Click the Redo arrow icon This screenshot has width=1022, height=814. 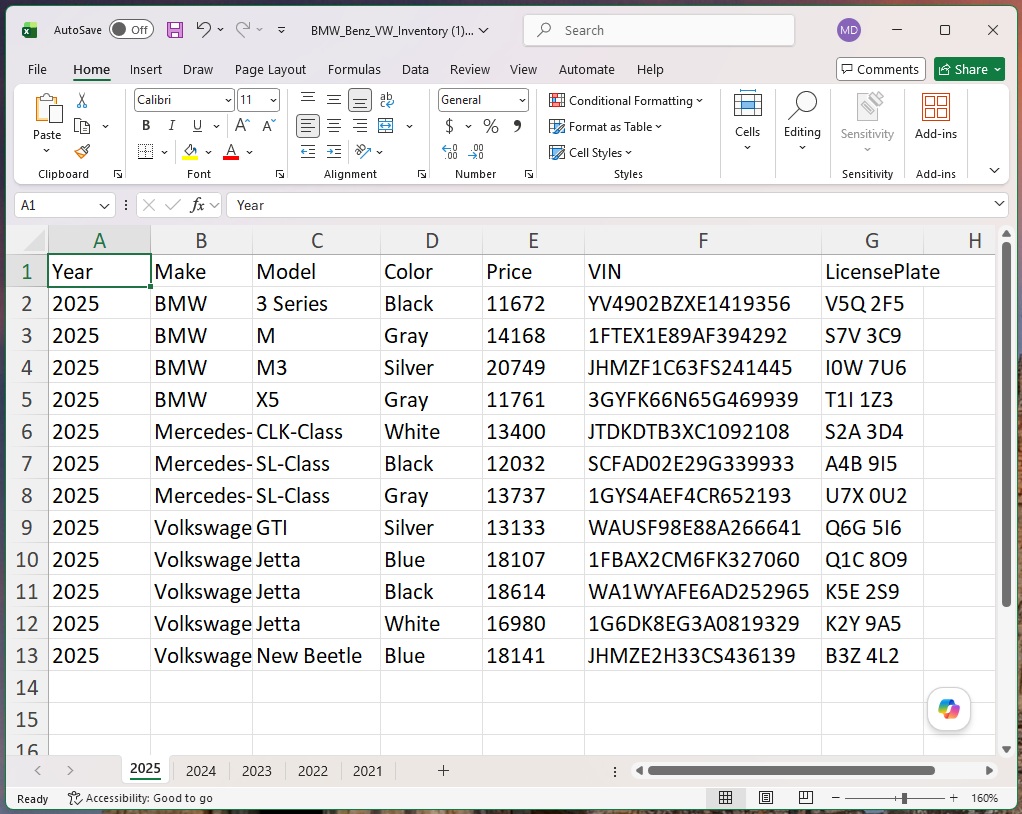point(243,30)
